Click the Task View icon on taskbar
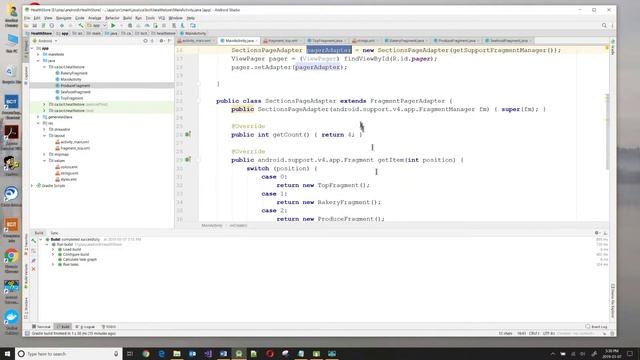 coord(130,353)
